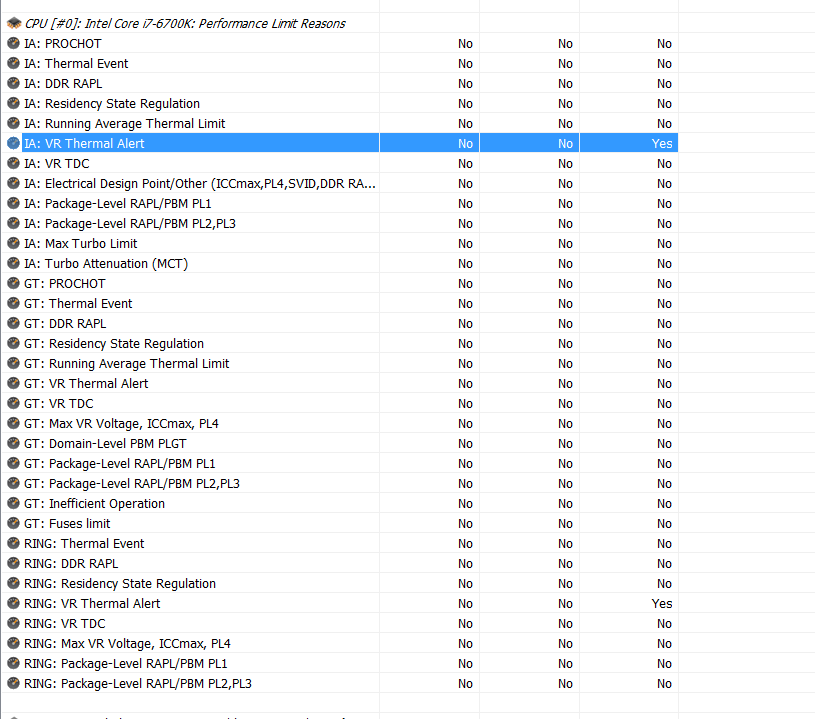Click the icon beside GT: DDR RAPL
Screen dimensions: 815x719
click(14, 323)
